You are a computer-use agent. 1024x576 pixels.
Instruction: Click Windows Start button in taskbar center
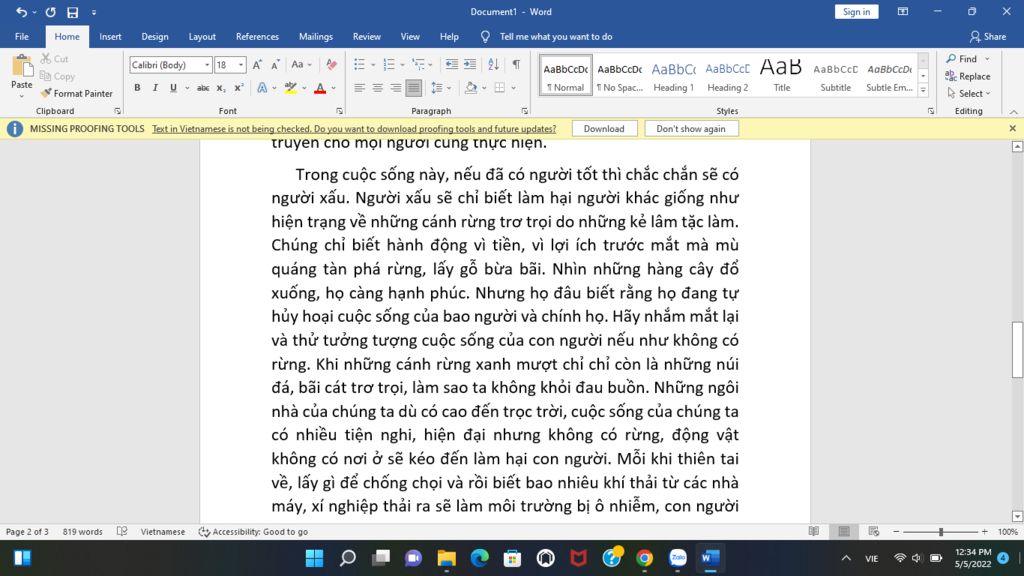pos(314,558)
